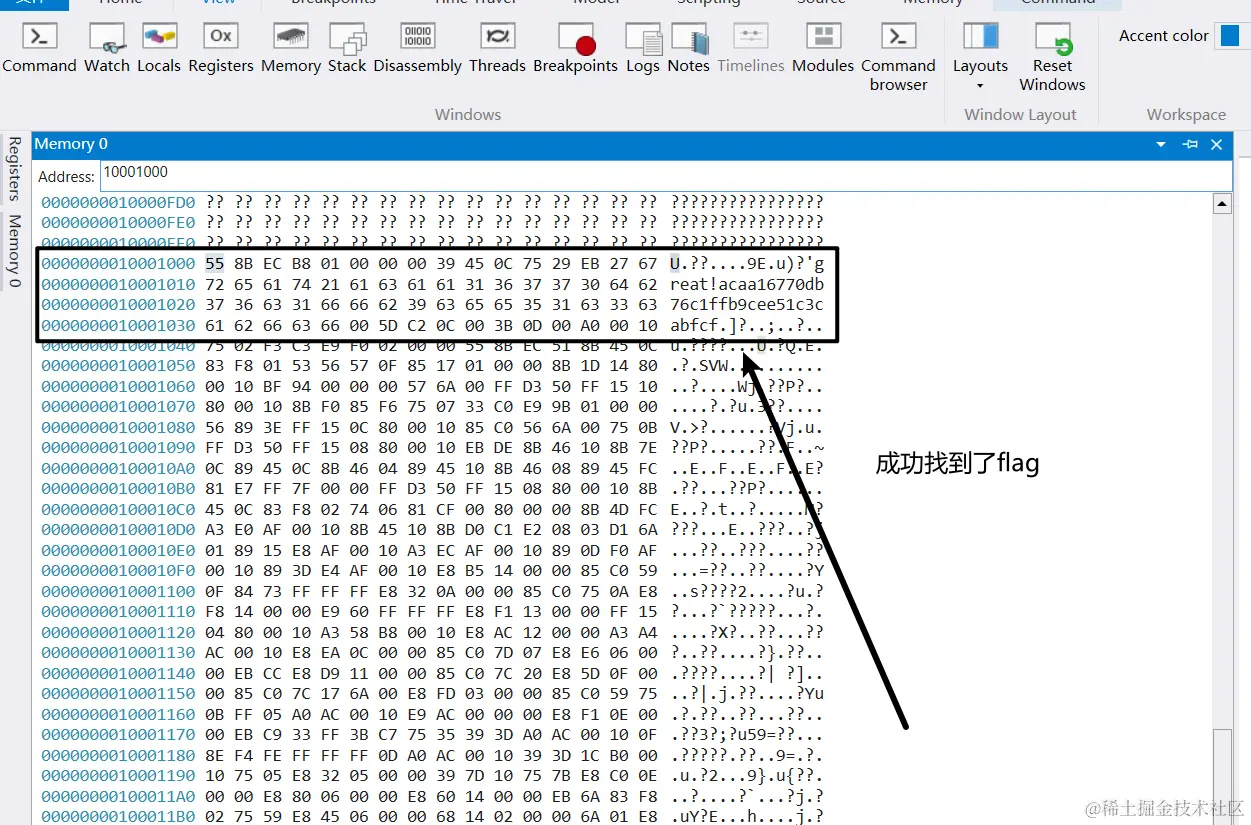Open the Disassembly window
The width and height of the screenshot is (1251, 825).
(417, 48)
